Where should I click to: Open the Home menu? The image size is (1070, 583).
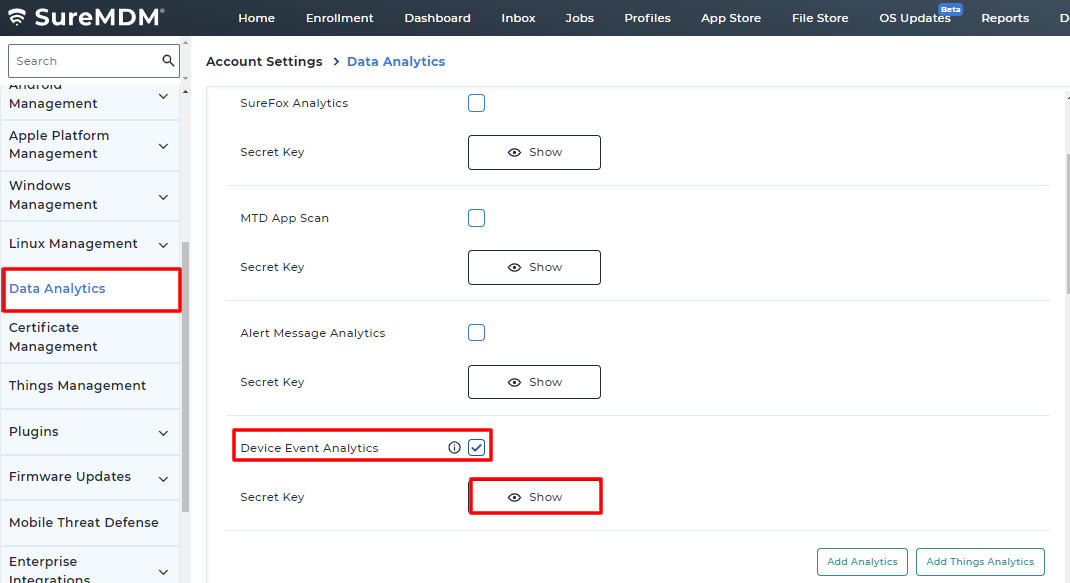pos(257,18)
